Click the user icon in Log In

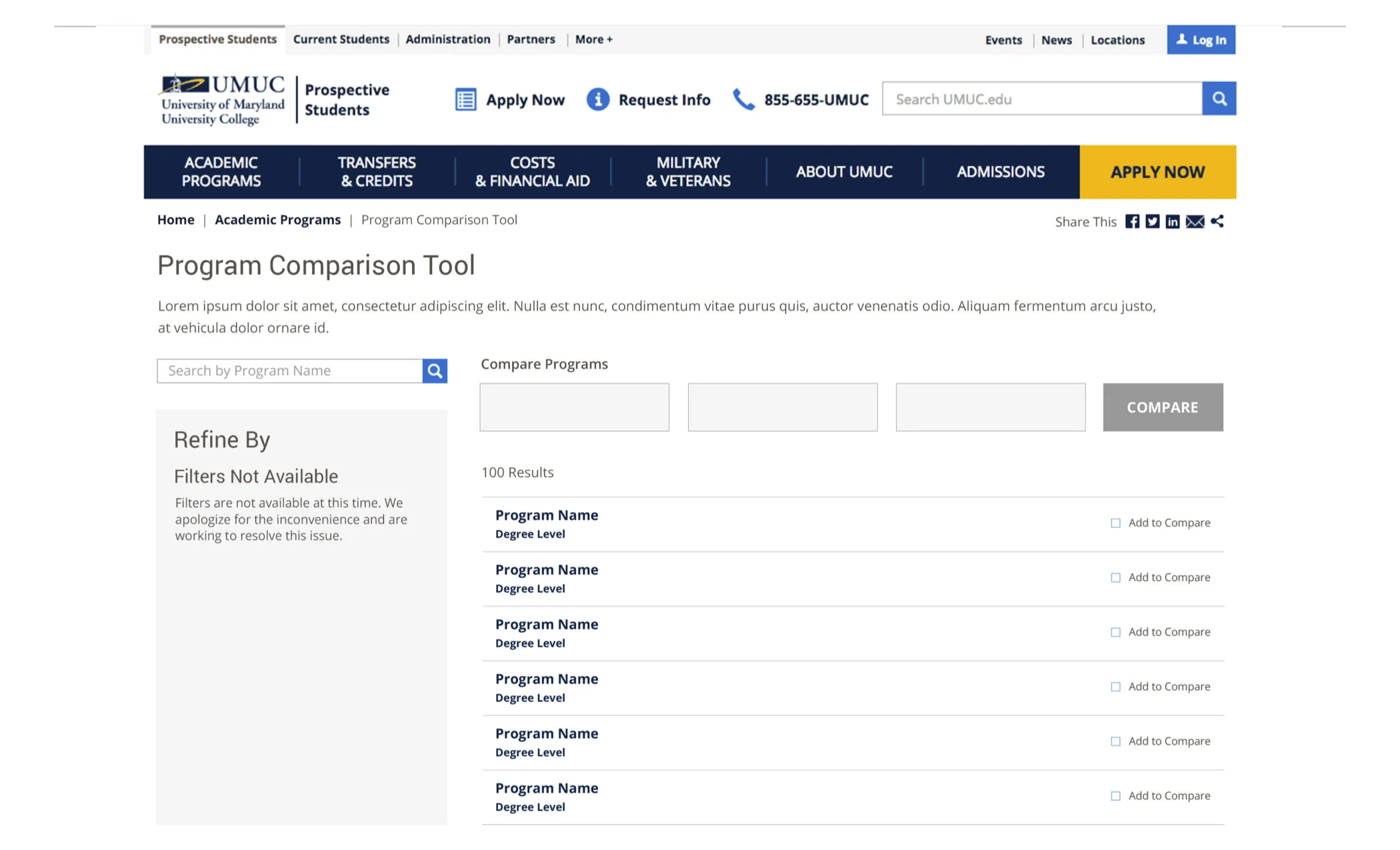click(1182, 39)
